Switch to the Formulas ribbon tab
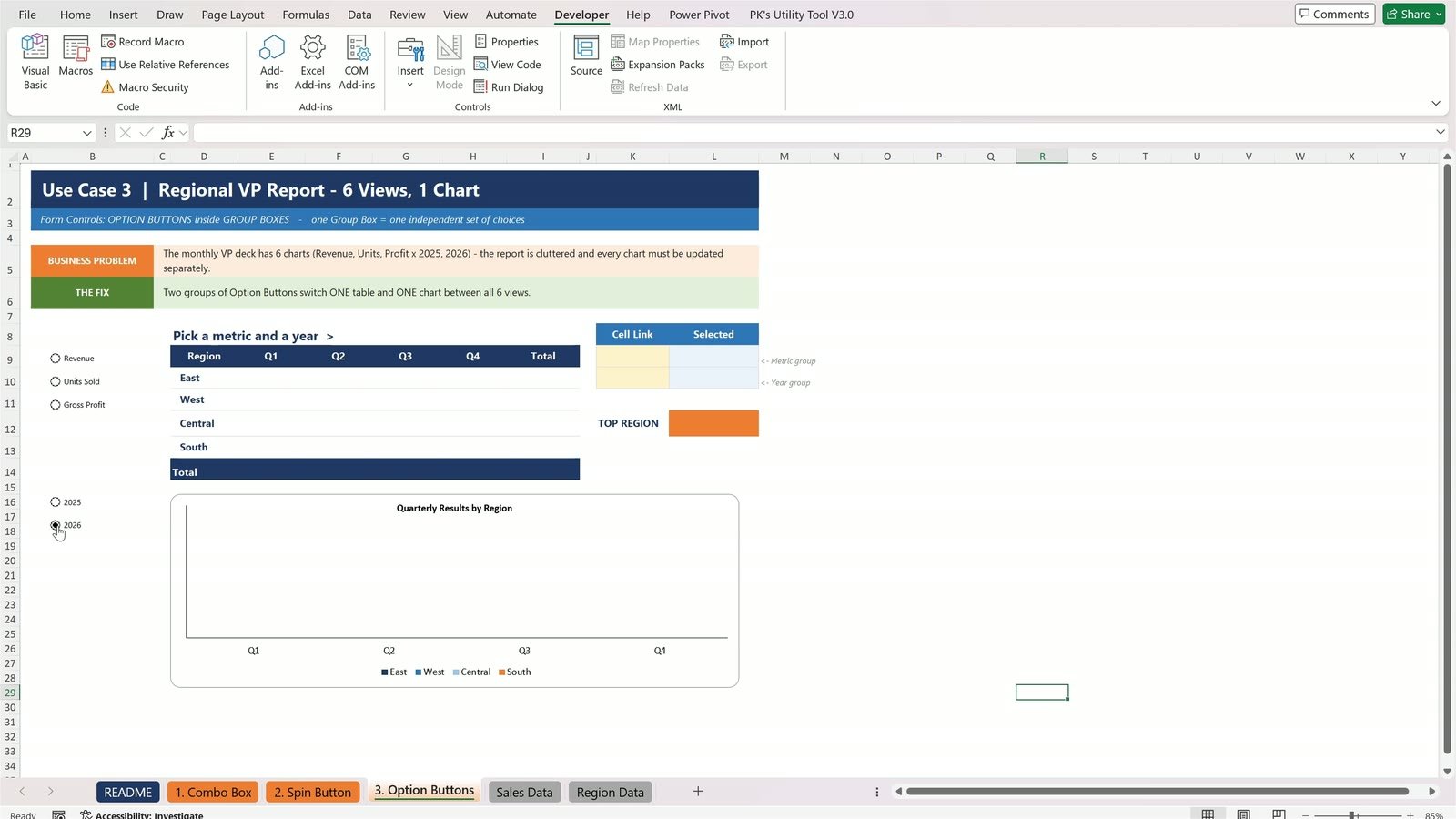The height and width of the screenshot is (819, 1456). coord(306,15)
